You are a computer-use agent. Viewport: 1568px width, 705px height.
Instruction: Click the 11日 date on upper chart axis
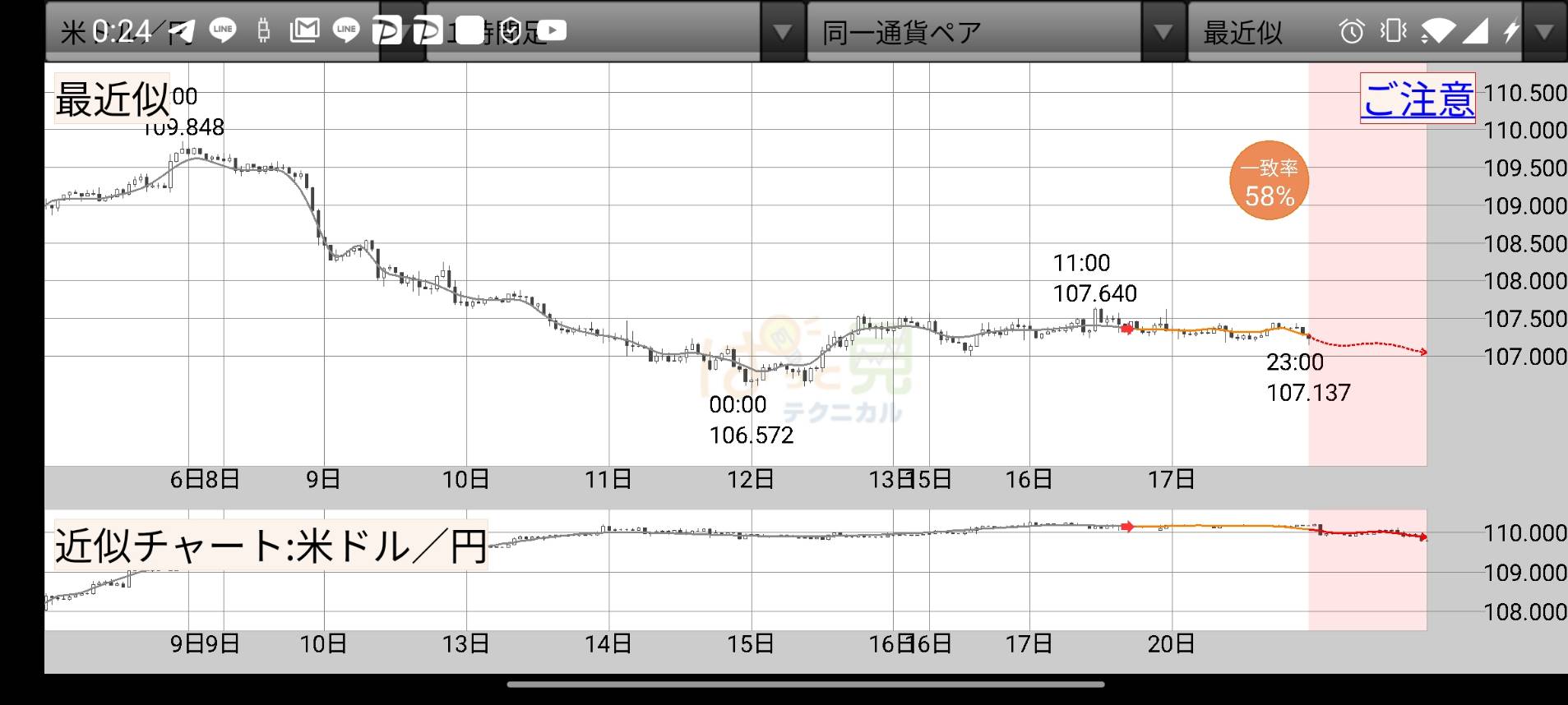pyautogui.click(x=608, y=479)
